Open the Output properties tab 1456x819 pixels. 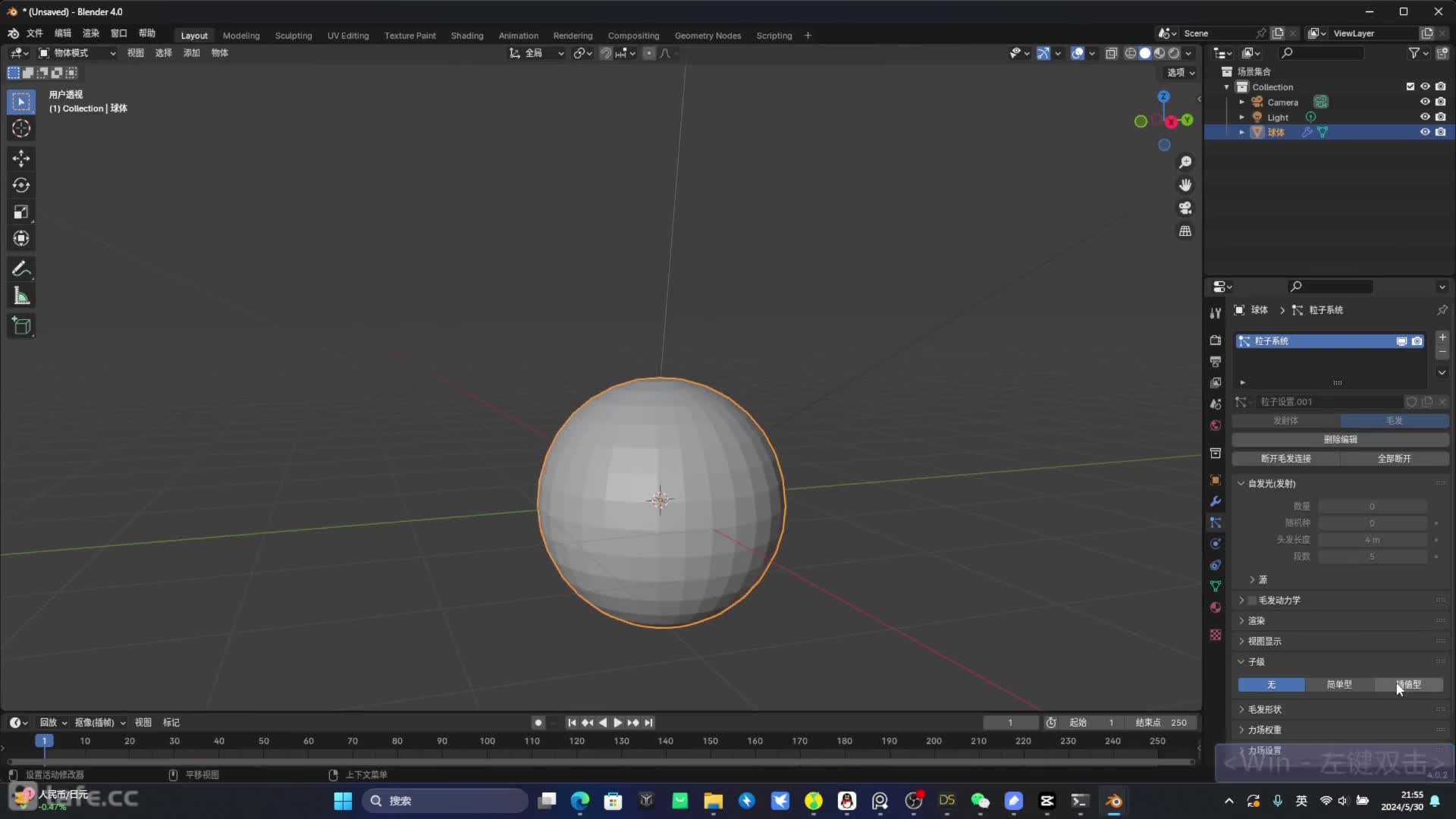1216,362
